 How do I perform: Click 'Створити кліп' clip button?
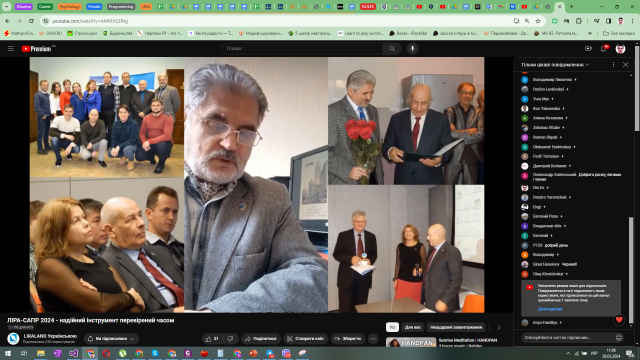pyautogui.click(x=305, y=339)
